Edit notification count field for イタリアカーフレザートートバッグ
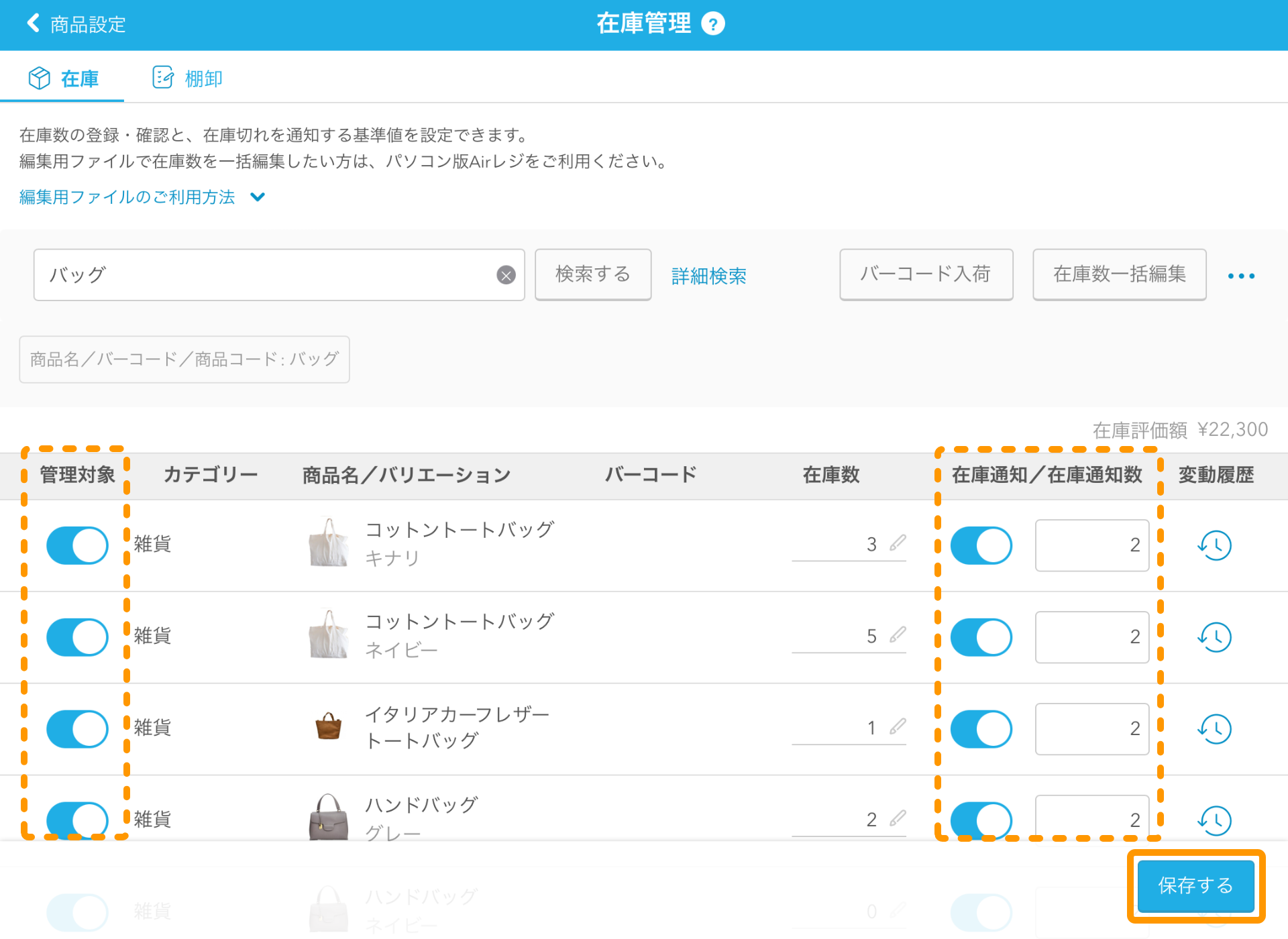 (1092, 729)
